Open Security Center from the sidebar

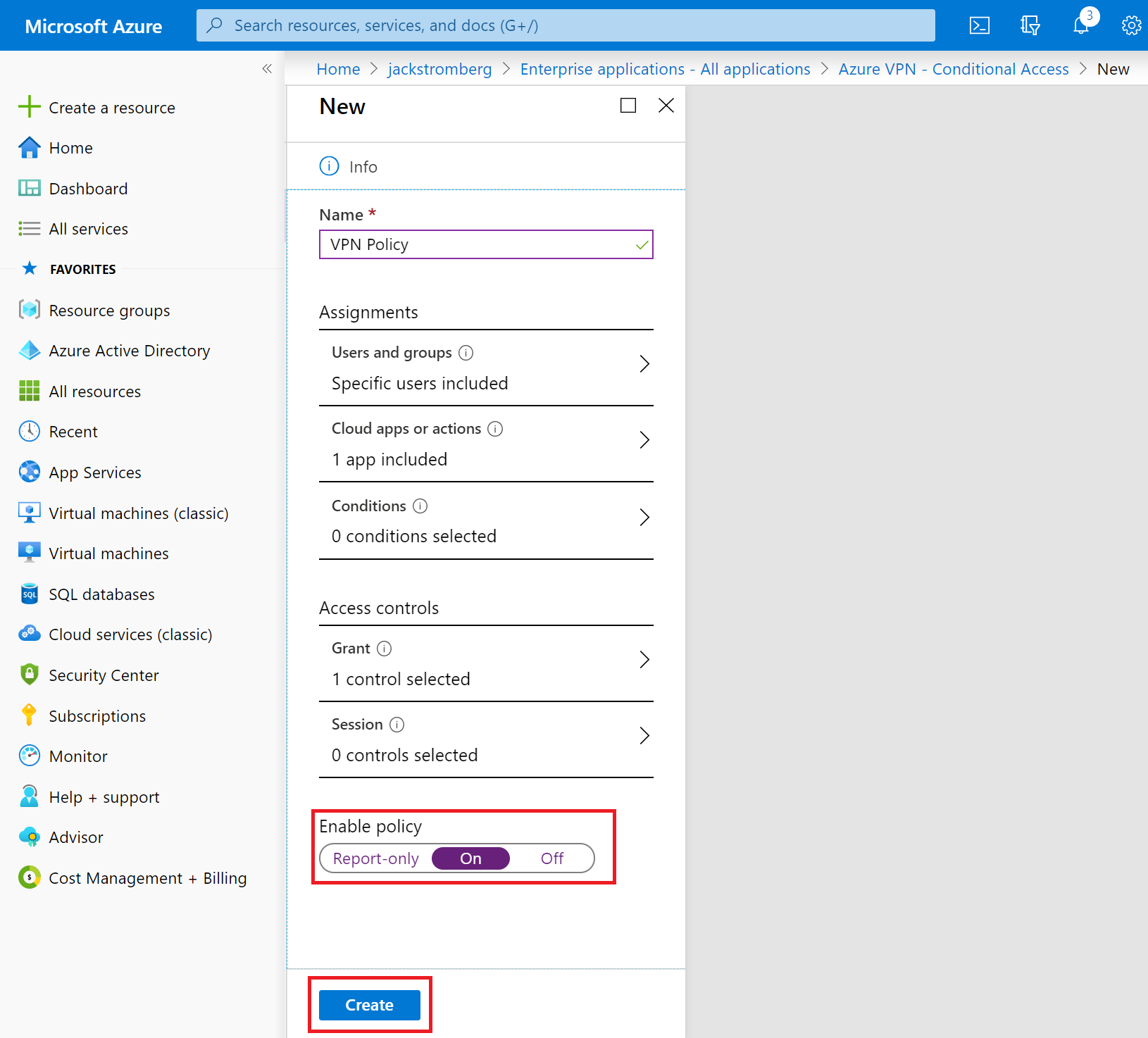tap(104, 675)
